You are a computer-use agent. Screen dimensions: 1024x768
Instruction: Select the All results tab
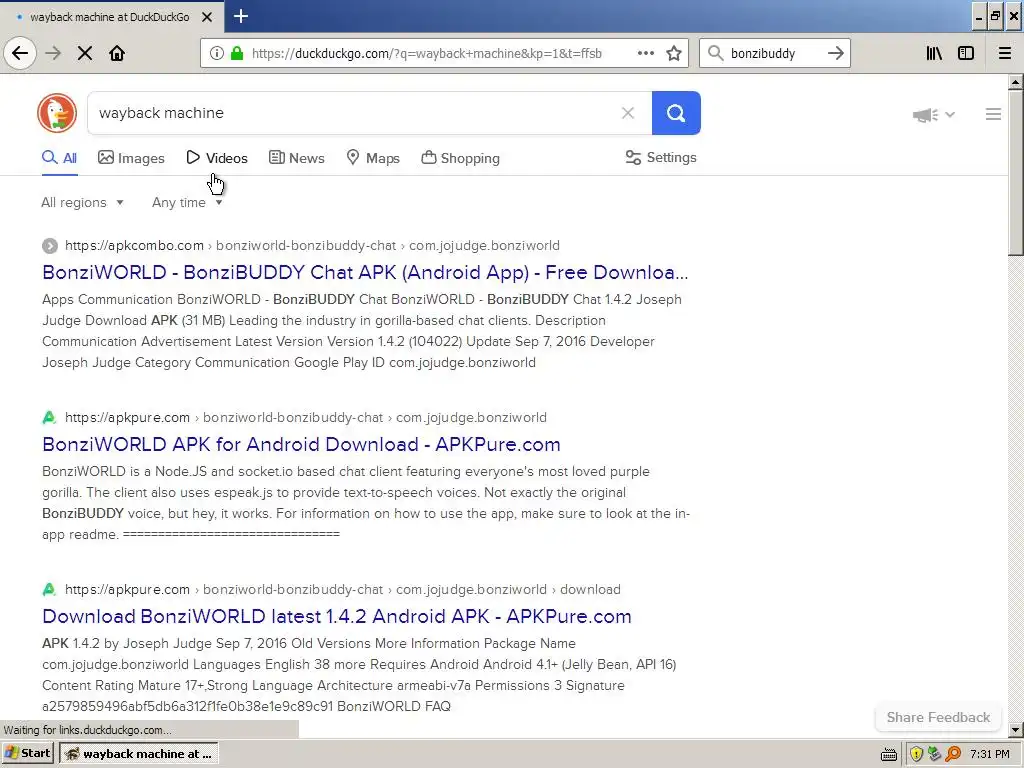tap(59, 158)
